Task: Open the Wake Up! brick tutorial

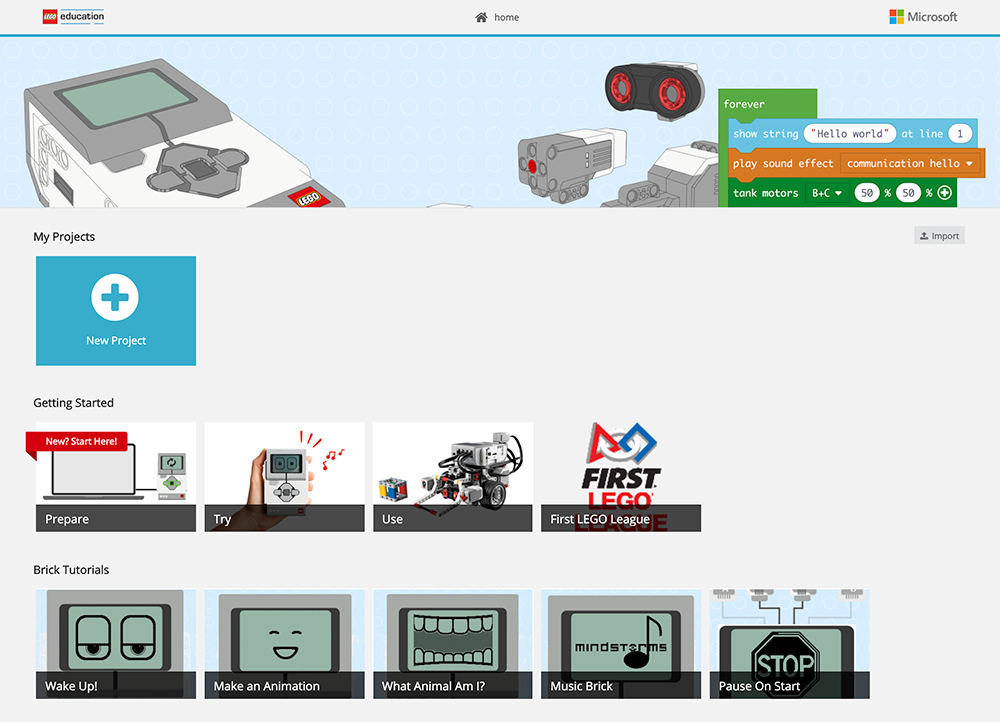Action: [x=116, y=644]
